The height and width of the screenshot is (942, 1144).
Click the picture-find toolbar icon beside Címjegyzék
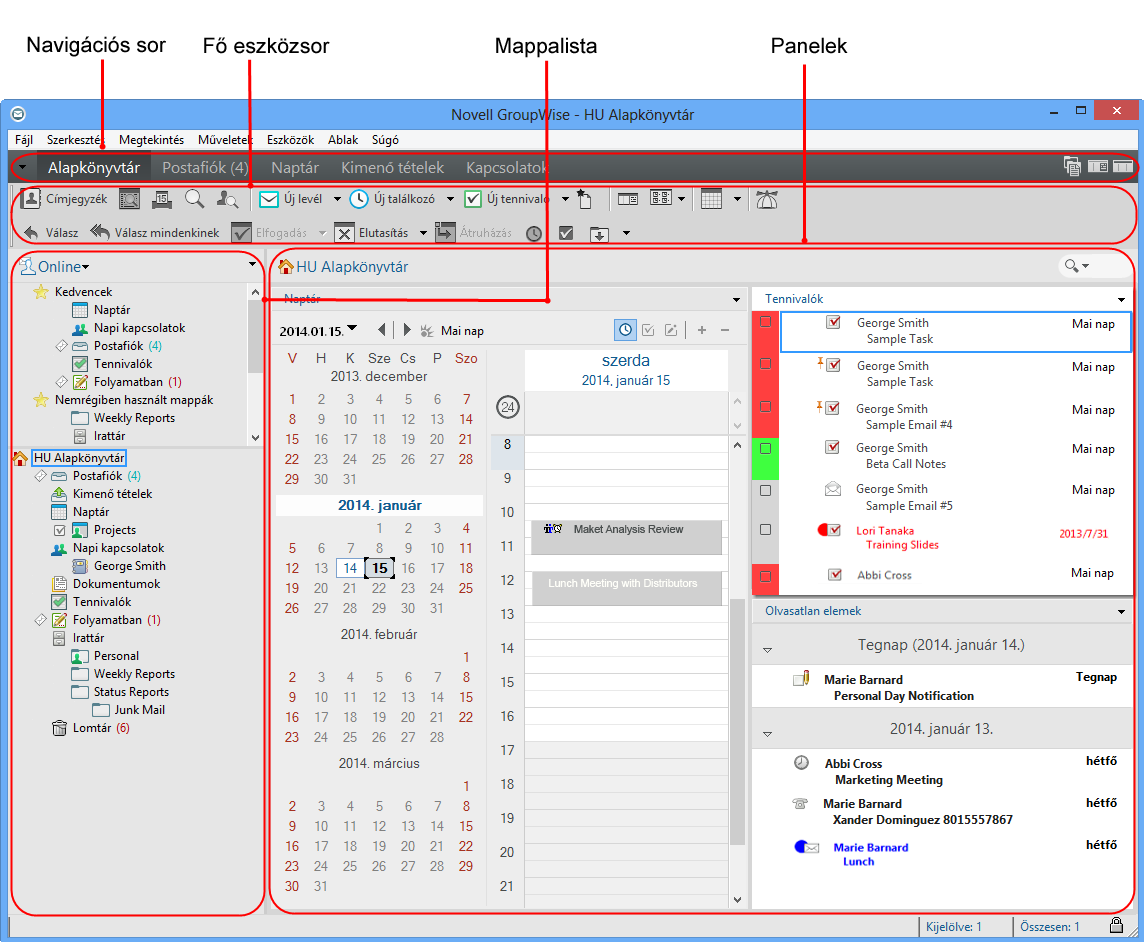129,198
